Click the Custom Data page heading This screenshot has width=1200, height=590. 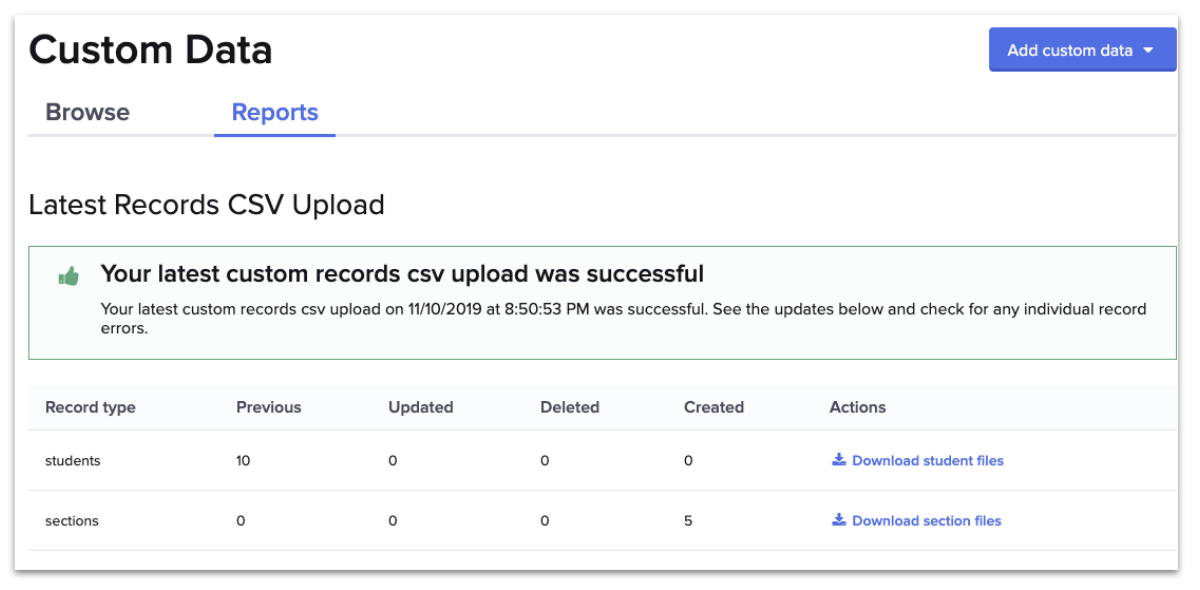point(150,49)
